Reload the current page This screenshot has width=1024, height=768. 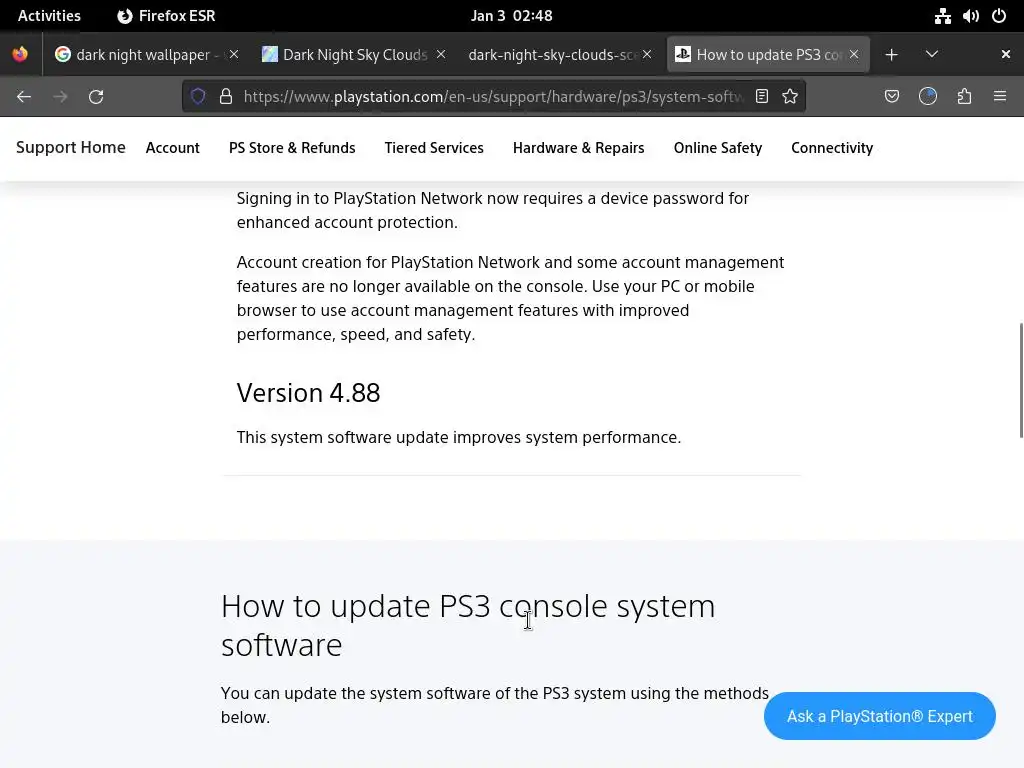[x=96, y=96]
